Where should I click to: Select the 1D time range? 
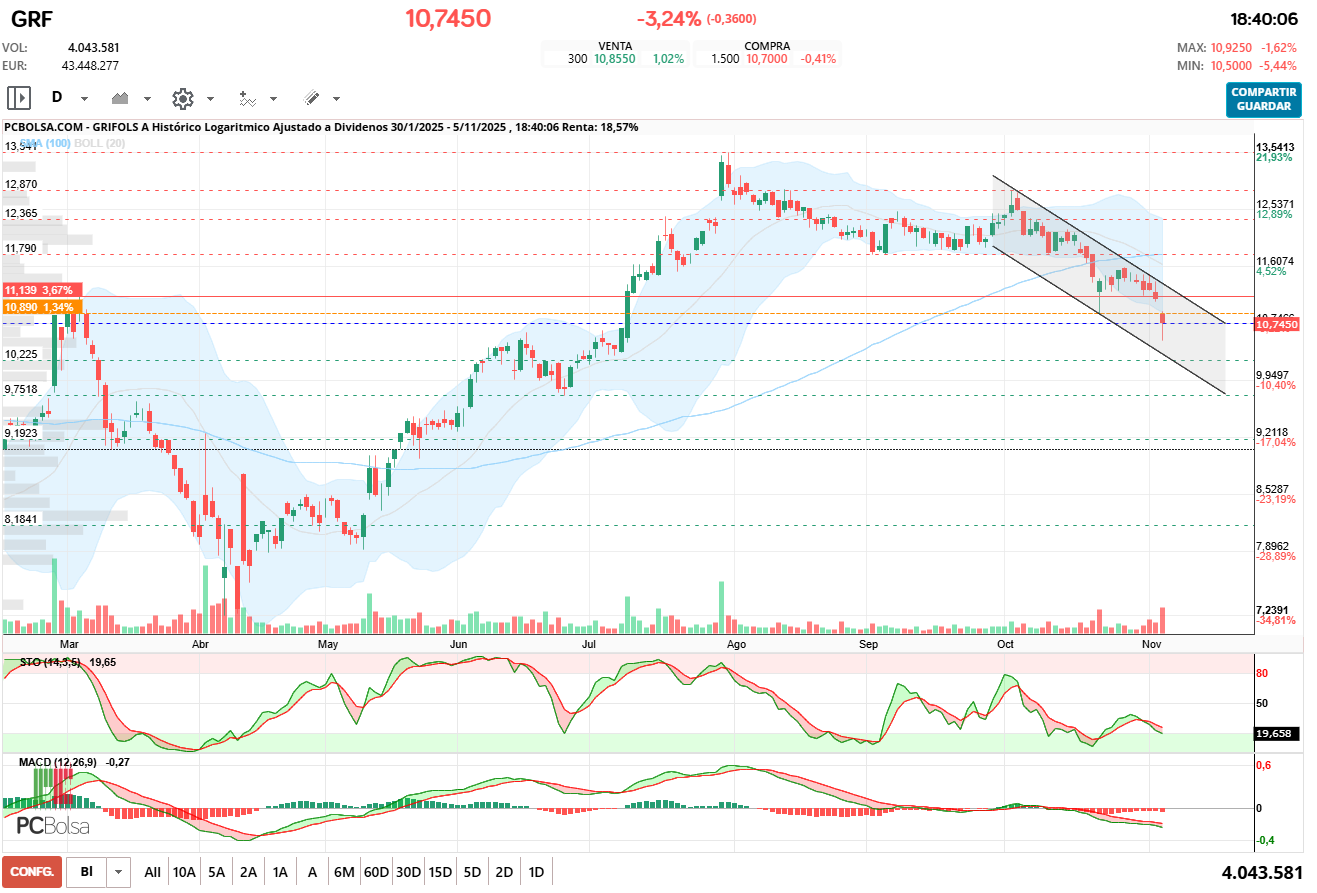pos(536,872)
